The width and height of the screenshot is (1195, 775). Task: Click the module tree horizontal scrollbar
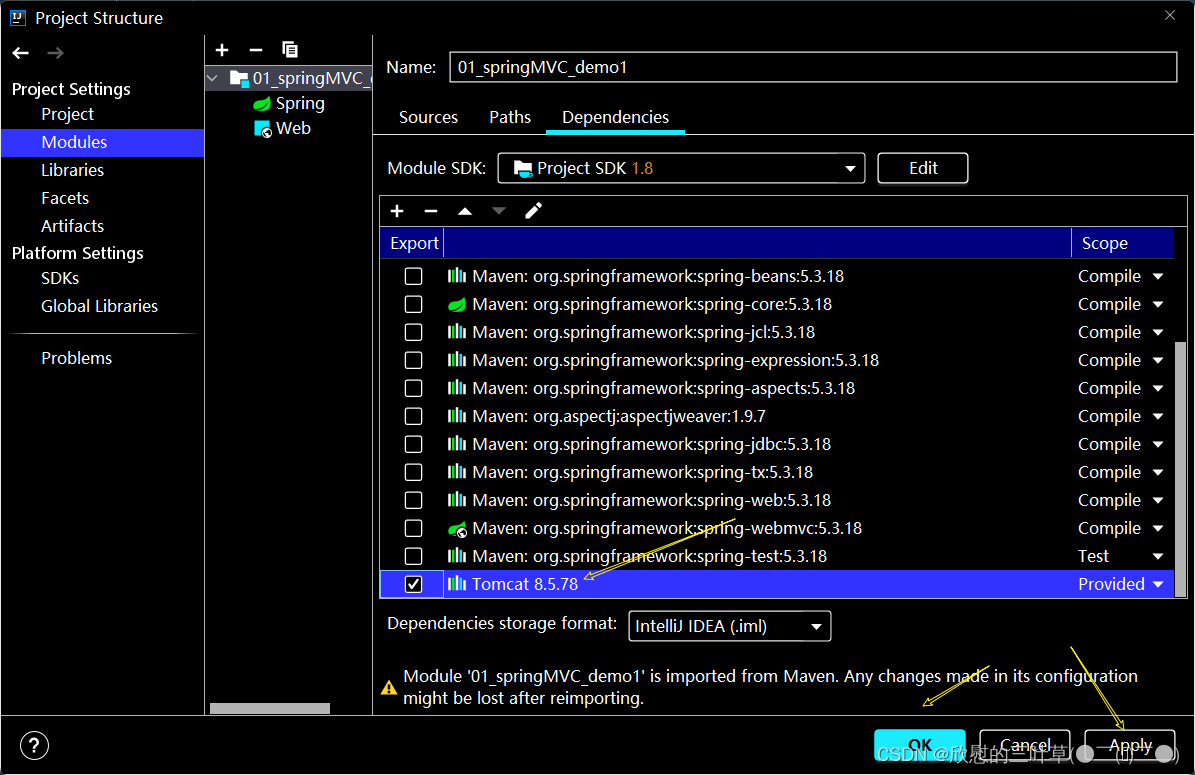click(270, 708)
